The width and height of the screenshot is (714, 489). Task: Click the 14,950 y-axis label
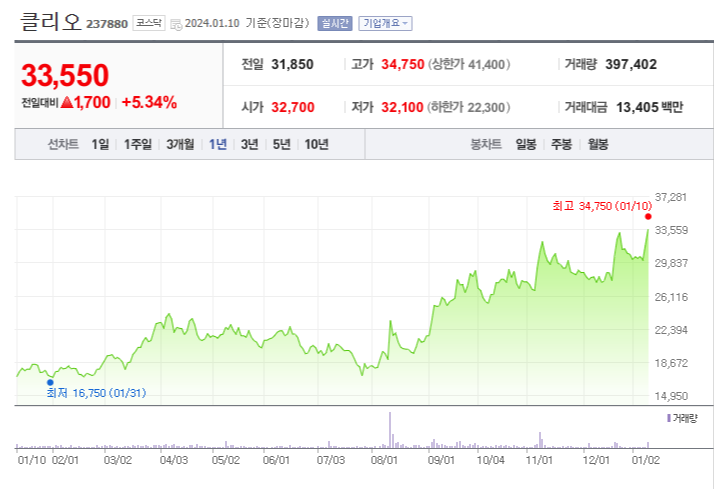tap(671, 396)
